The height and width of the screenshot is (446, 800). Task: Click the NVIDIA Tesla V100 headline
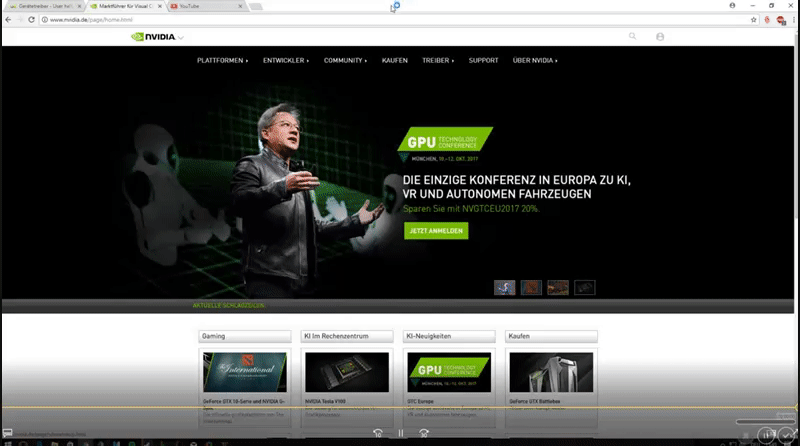326,402
